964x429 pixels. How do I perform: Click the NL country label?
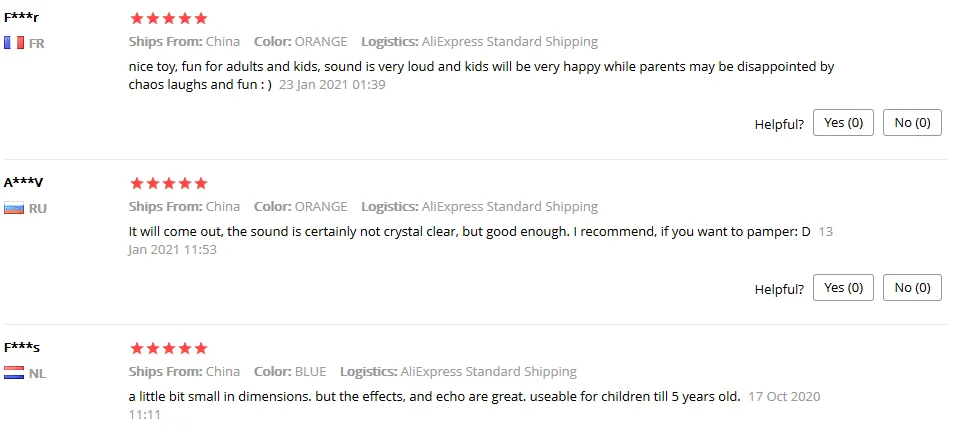click(37, 374)
